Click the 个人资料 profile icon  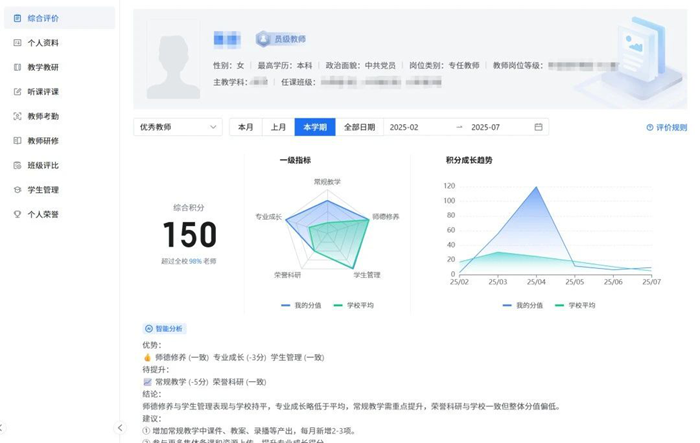point(17,43)
